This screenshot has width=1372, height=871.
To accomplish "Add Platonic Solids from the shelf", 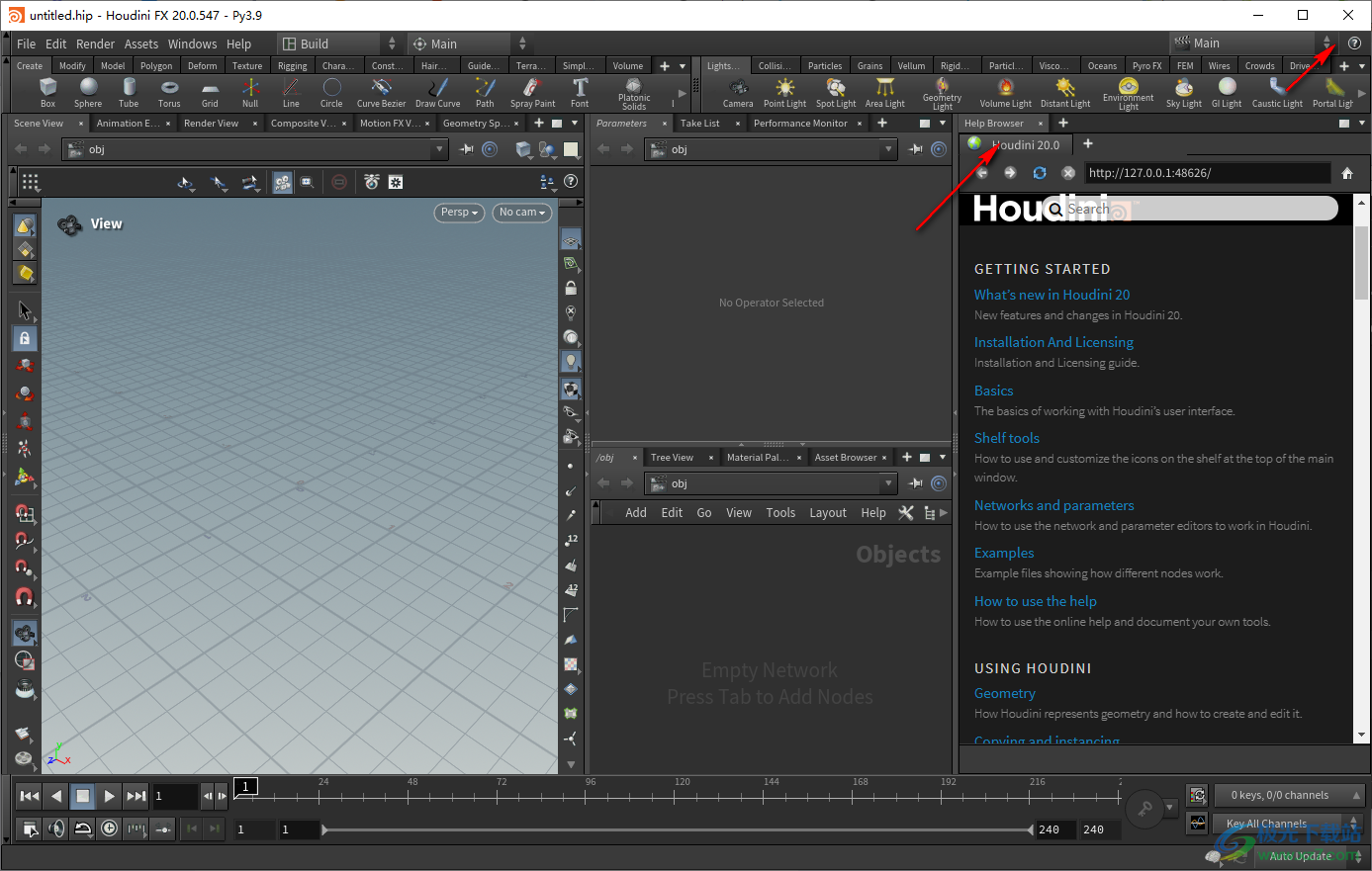I will (x=634, y=94).
